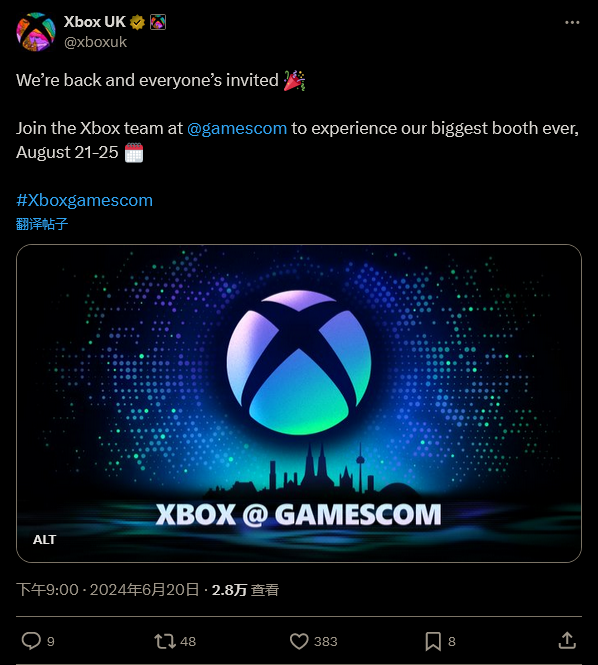
Task: Open the post timestamp 下午9:00 2024年6月20日
Action: [x=108, y=590]
